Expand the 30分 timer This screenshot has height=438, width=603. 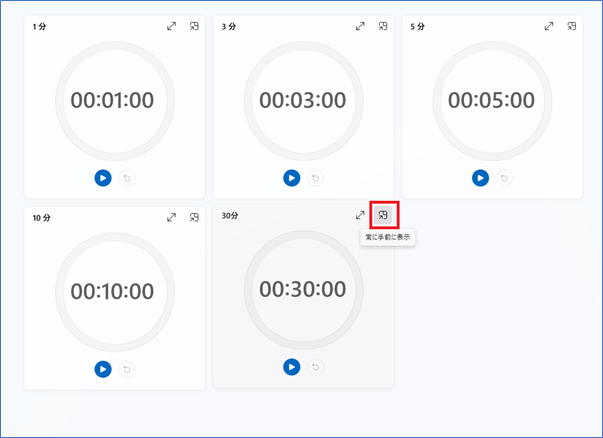[360, 215]
